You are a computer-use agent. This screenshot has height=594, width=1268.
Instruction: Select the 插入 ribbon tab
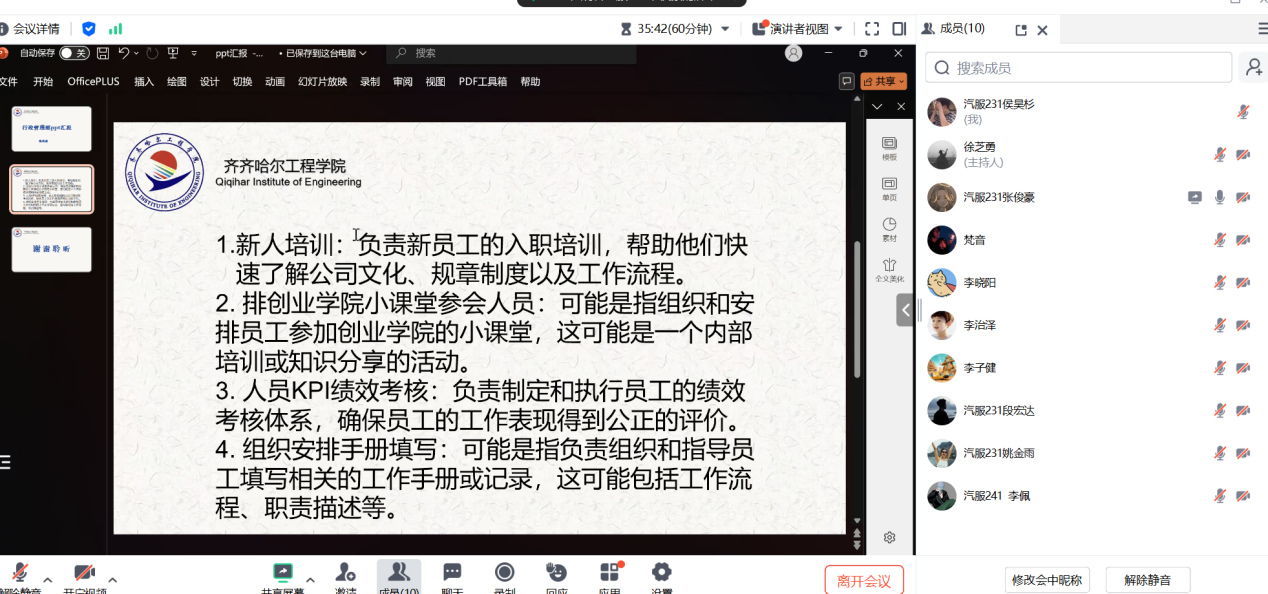click(x=144, y=82)
